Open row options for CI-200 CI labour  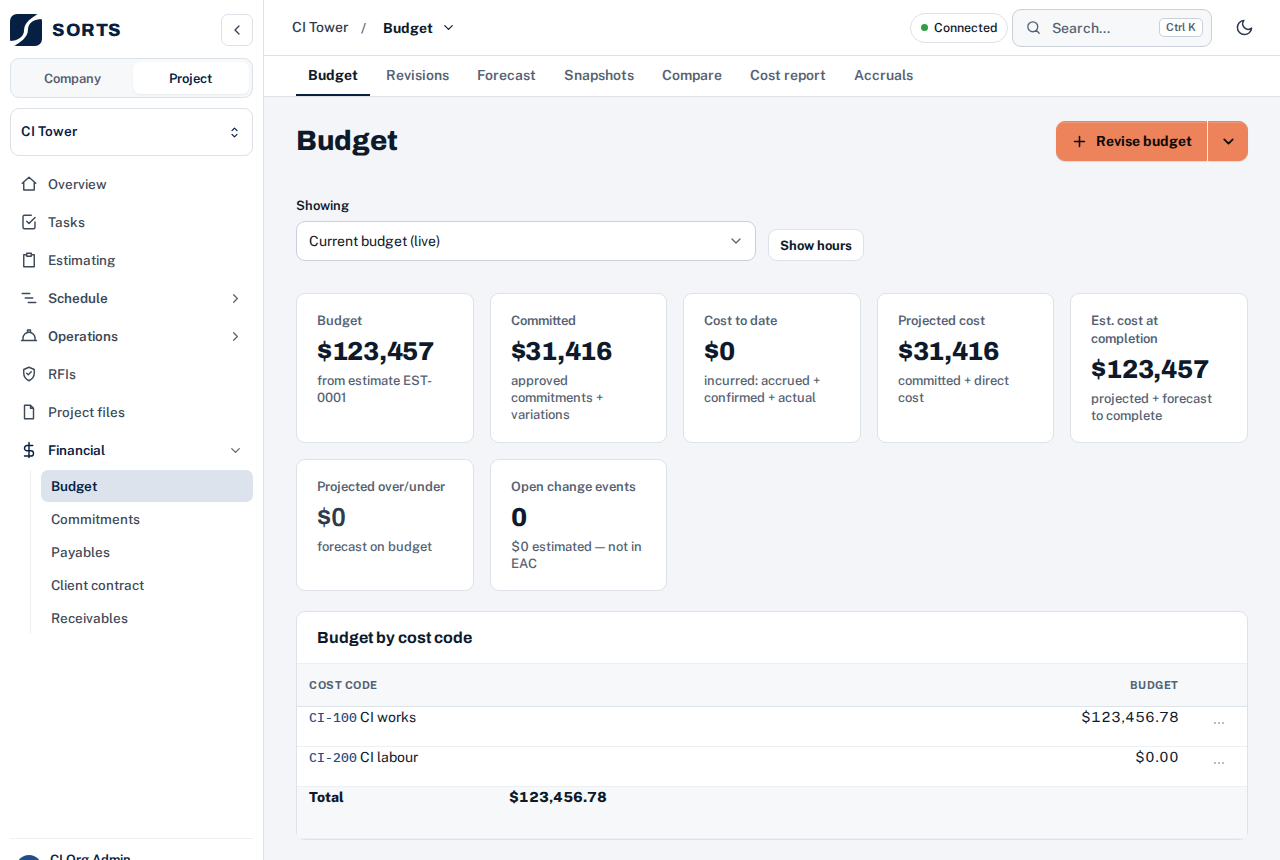tap(1218, 762)
